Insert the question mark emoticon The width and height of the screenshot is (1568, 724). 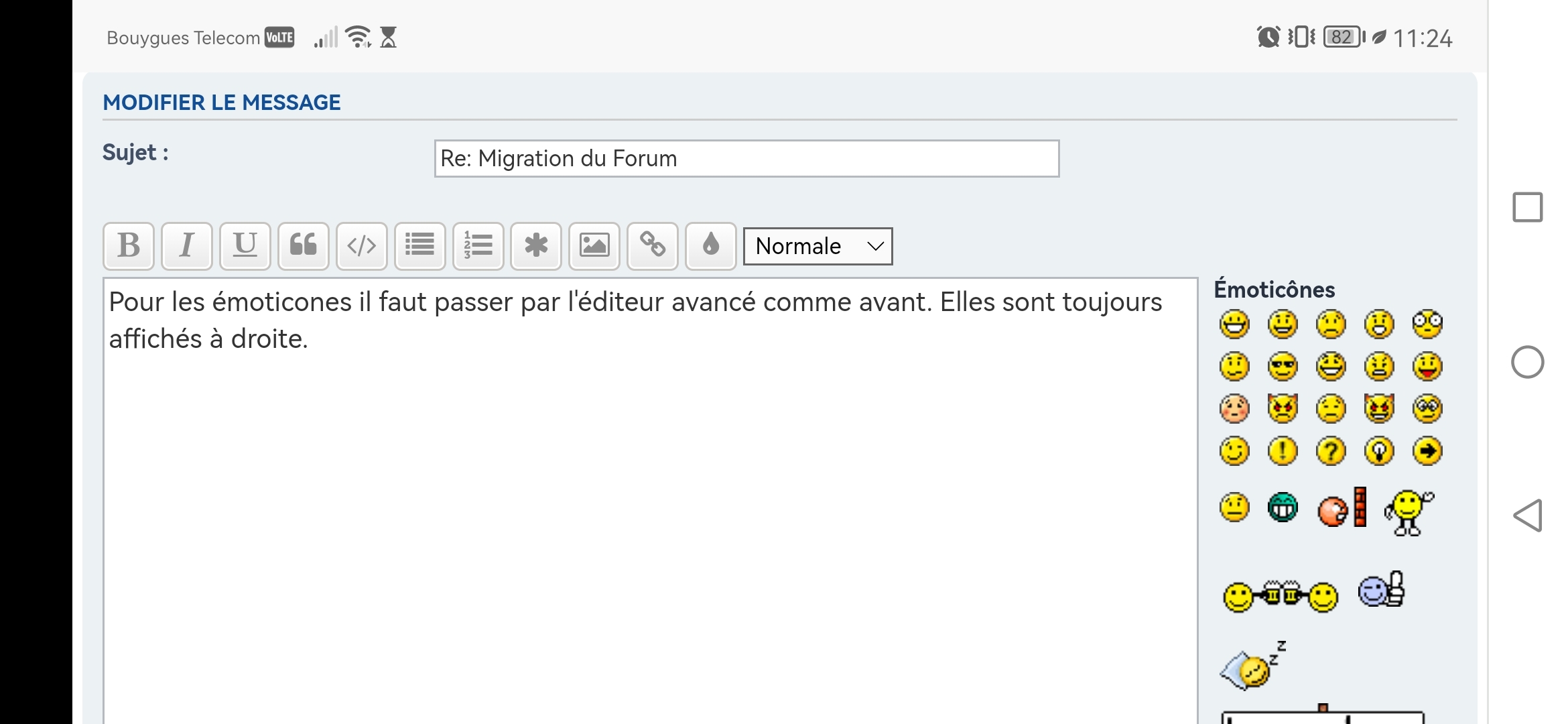1331,451
